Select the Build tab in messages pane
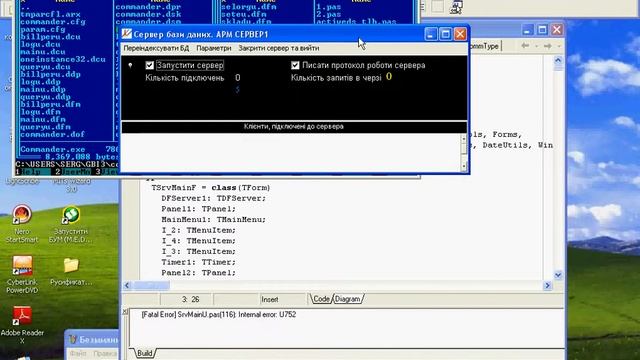640x360 pixels. pyautogui.click(x=144, y=353)
